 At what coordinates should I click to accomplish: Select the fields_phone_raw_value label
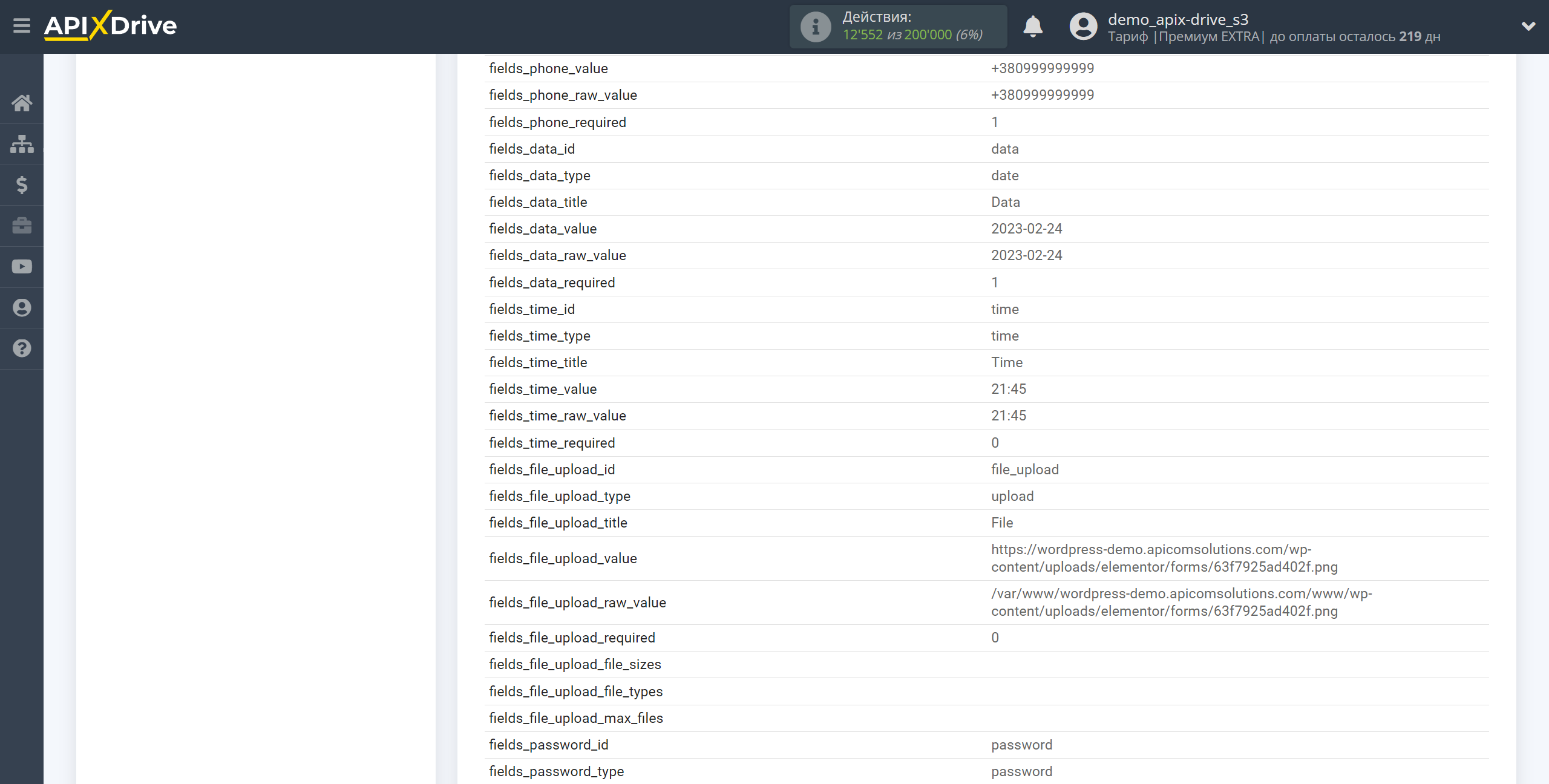tap(563, 95)
